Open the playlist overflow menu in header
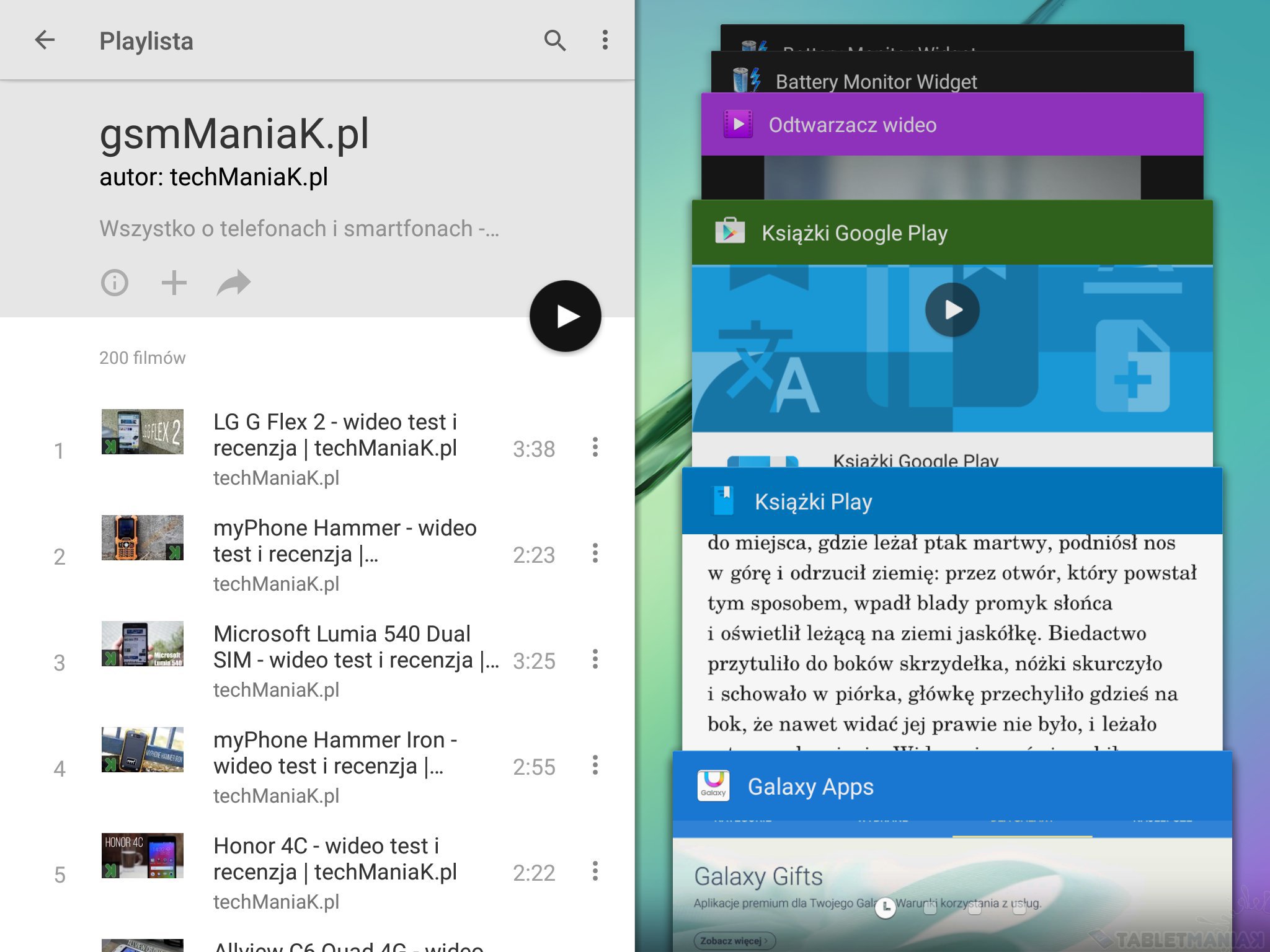Image resolution: width=1270 pixels, height=952 pixels. pos(605,40)
